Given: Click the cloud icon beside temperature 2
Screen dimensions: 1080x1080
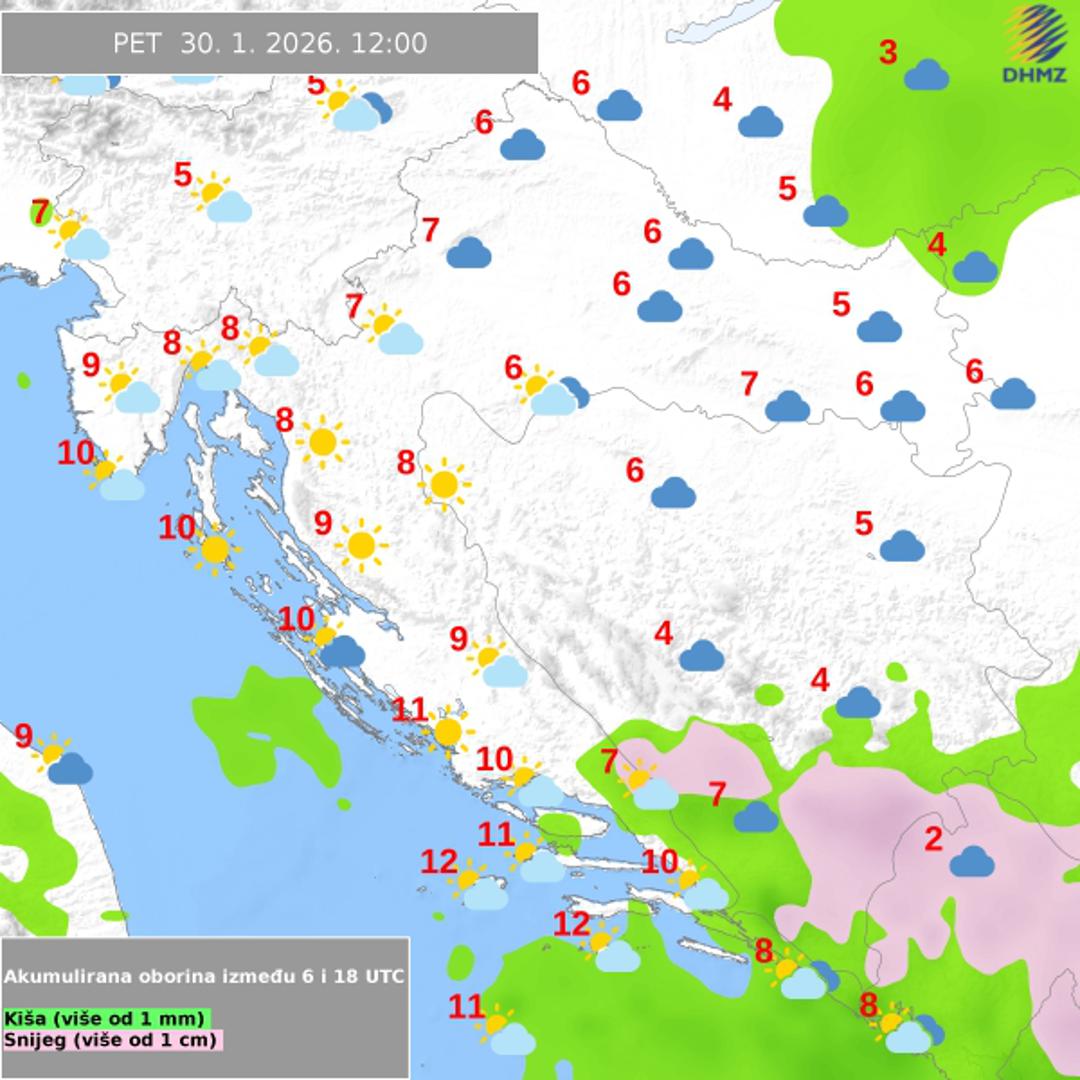Looking at the screenshot, I should [971, 861].
